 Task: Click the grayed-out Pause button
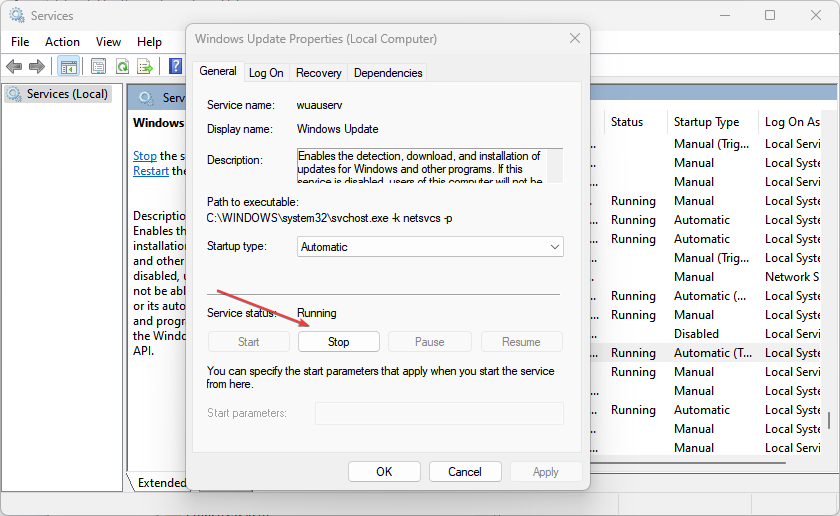(x=430, y=342)
